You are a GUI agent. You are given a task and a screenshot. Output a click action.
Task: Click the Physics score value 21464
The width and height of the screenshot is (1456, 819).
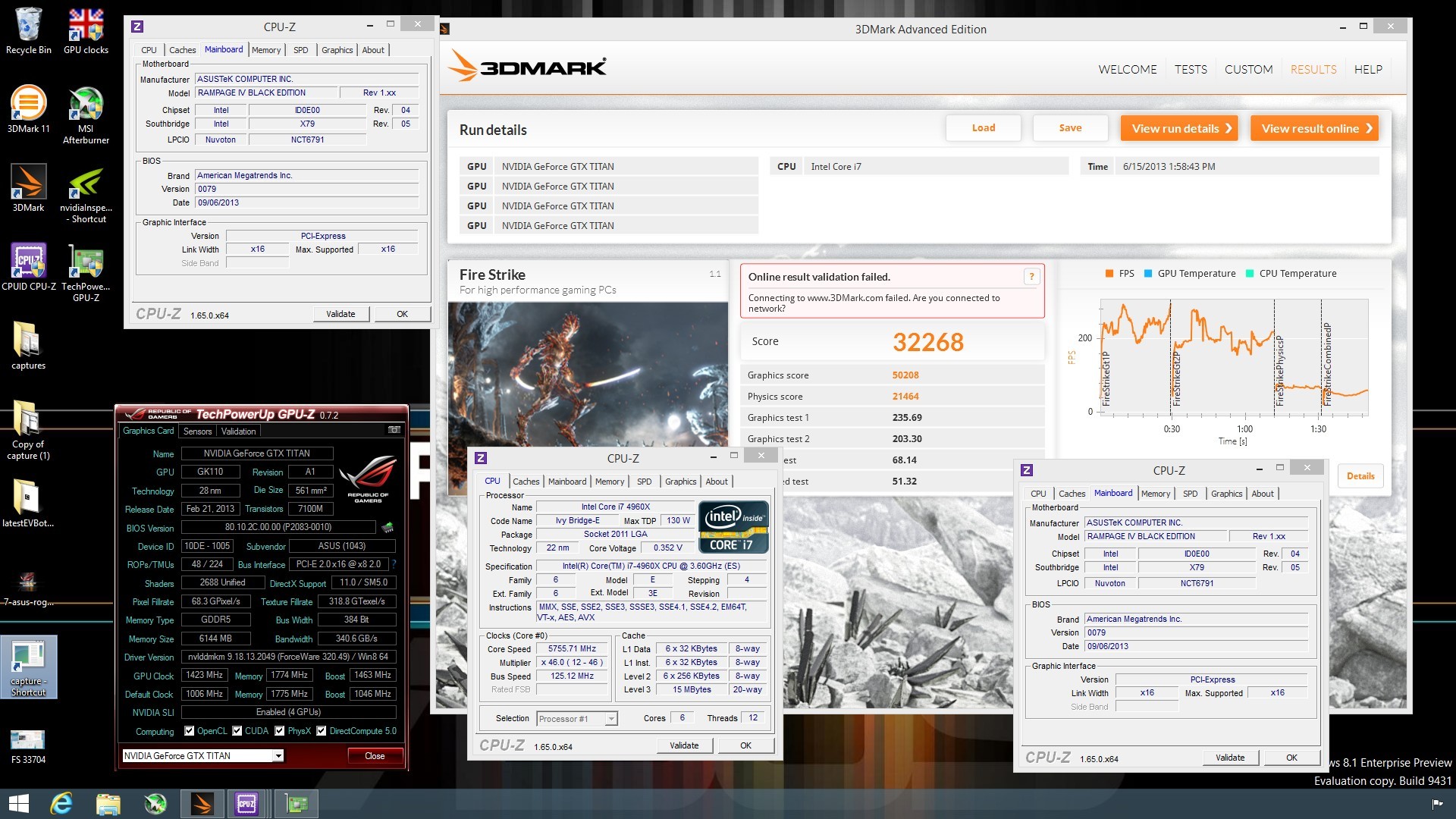(x=905, y=397)
